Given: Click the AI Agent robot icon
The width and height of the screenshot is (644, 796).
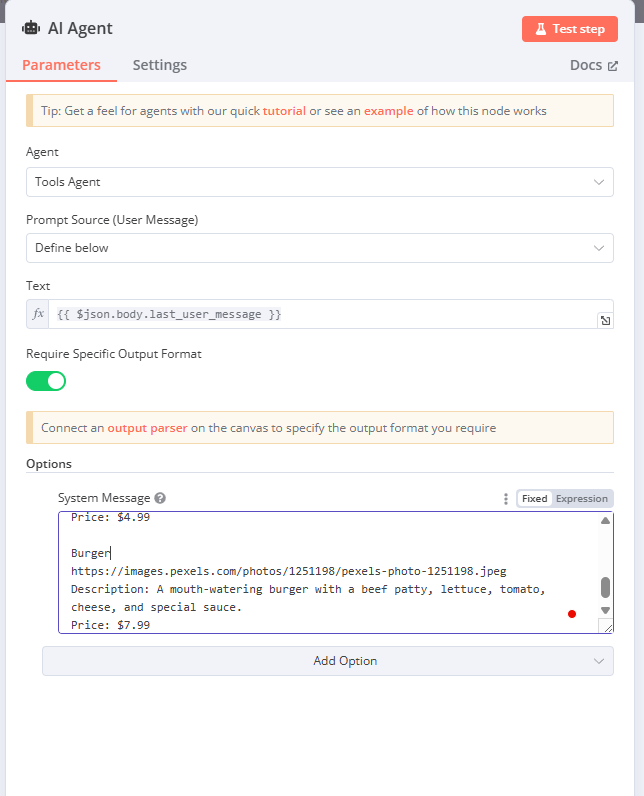Looking at the screenshot, I should 31,28.
